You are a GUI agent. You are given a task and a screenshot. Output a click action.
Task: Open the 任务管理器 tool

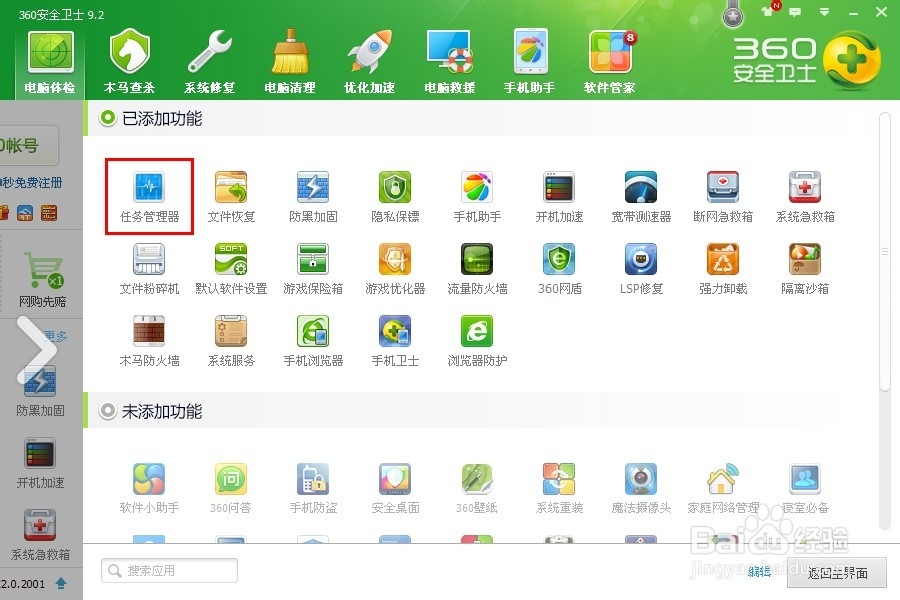pyautogui.click(x=149, y=197)
